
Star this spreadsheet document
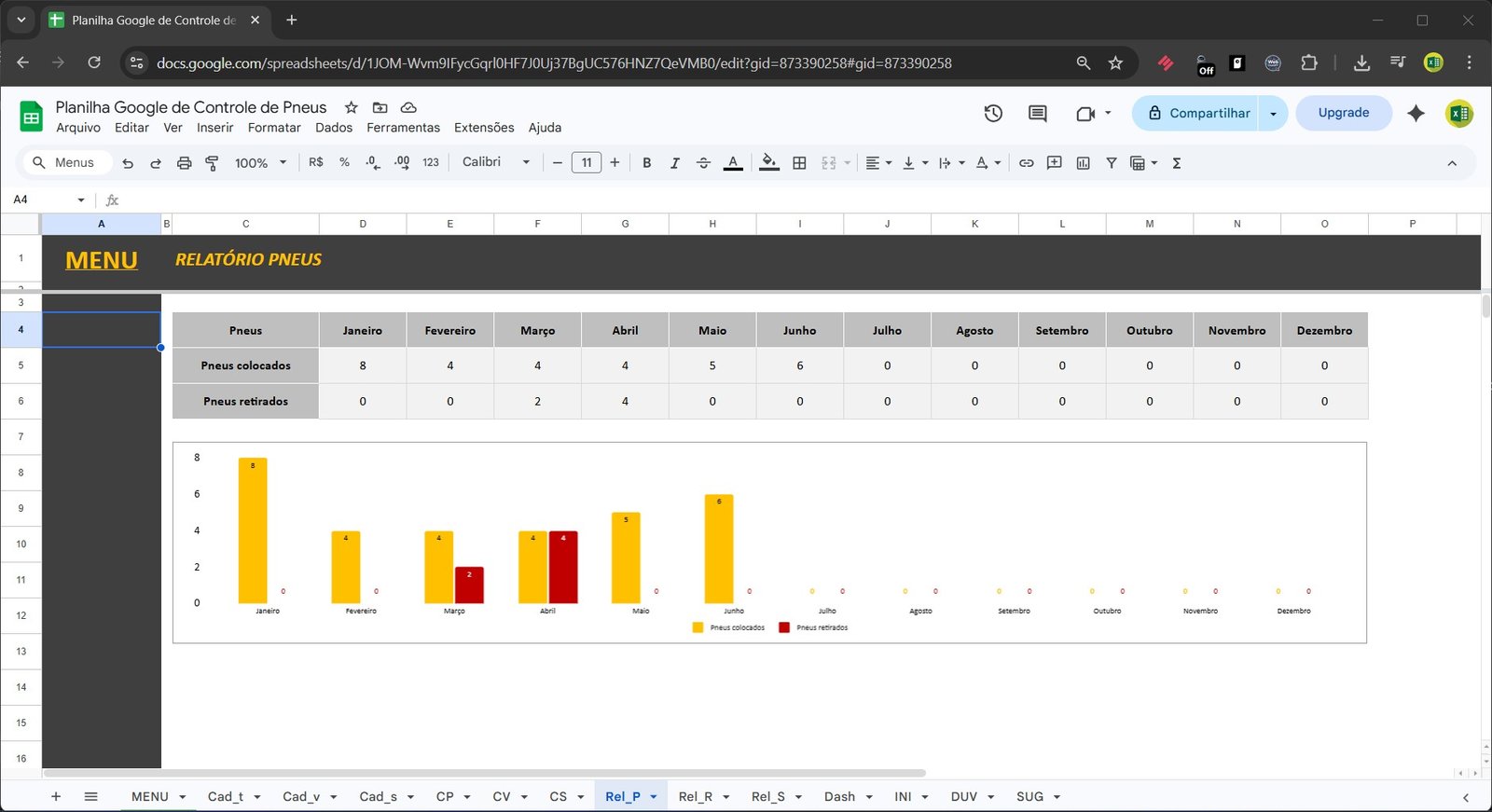point(351,107)
